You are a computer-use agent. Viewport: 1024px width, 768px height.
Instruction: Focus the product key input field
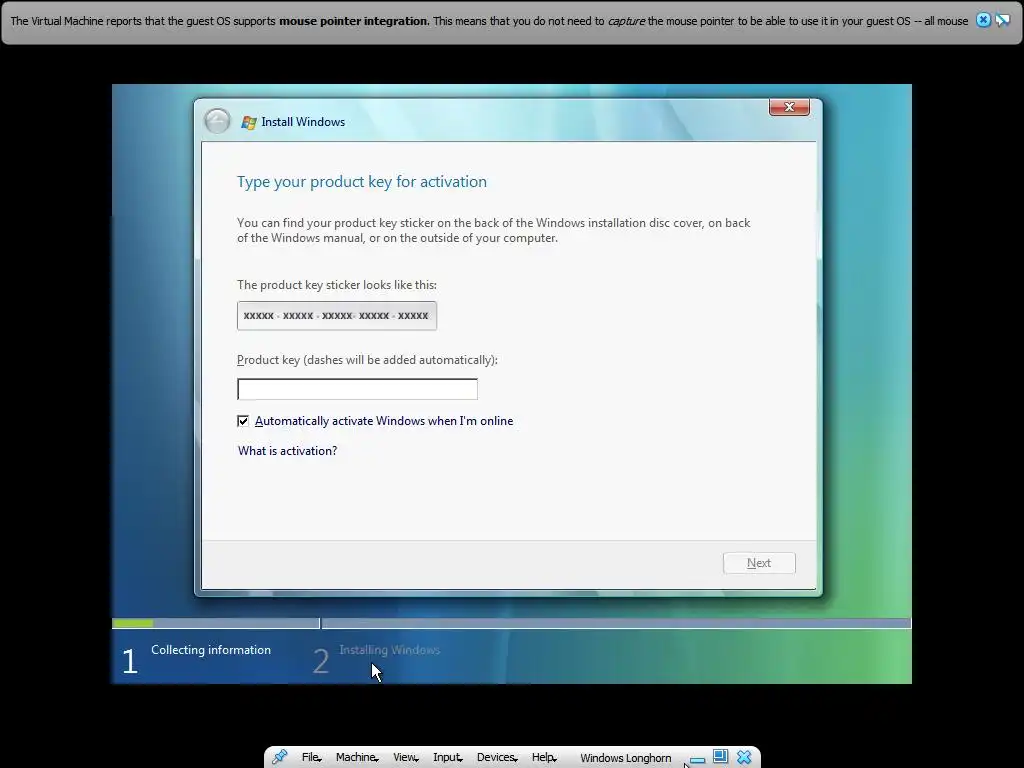(357, 389)
